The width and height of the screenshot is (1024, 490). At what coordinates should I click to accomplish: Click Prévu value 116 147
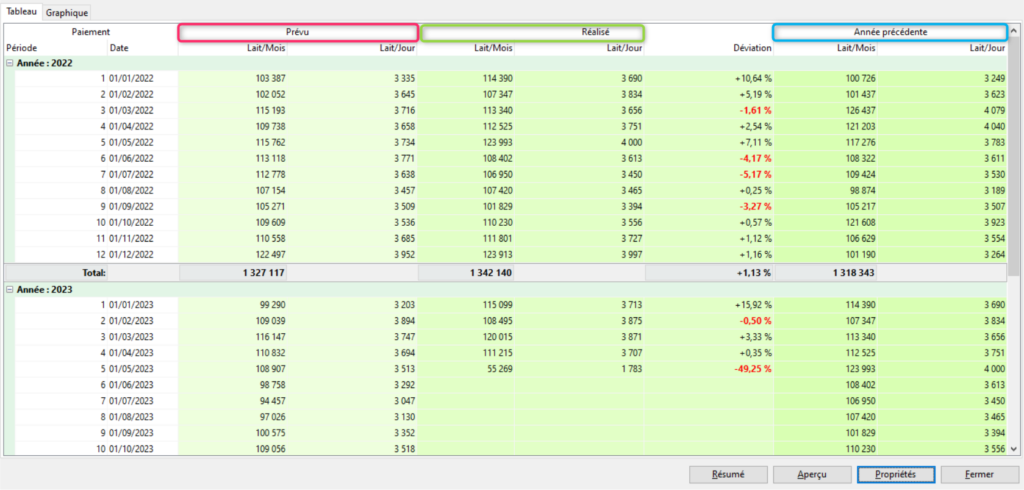270,336
